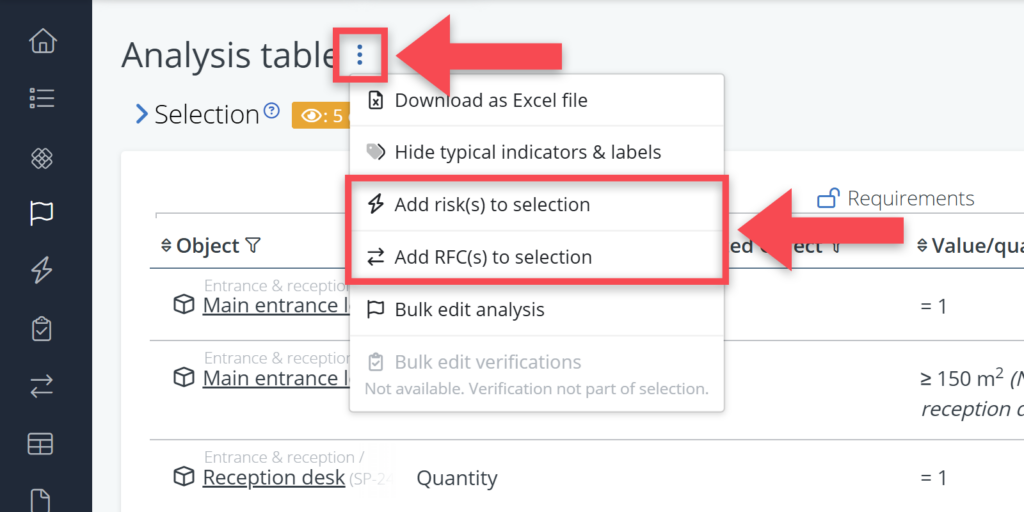Click the lightning bolt risks sidebar icon
1024x512 pixels.
click(x=42, y=270)
